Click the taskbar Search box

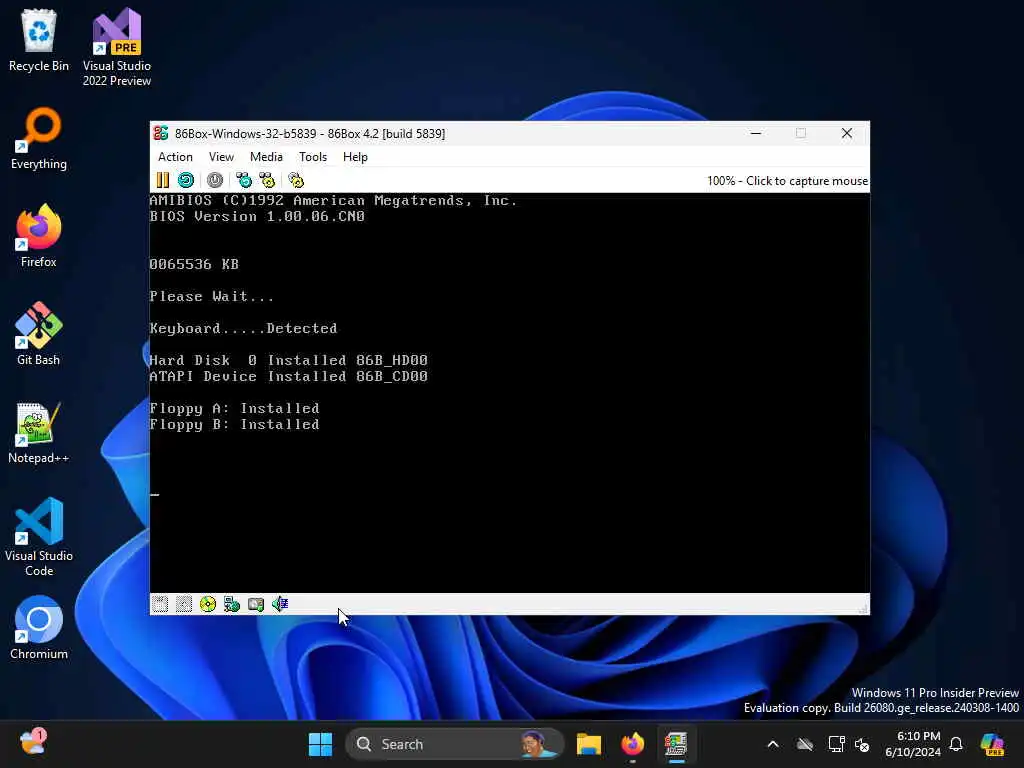[455, 744]
